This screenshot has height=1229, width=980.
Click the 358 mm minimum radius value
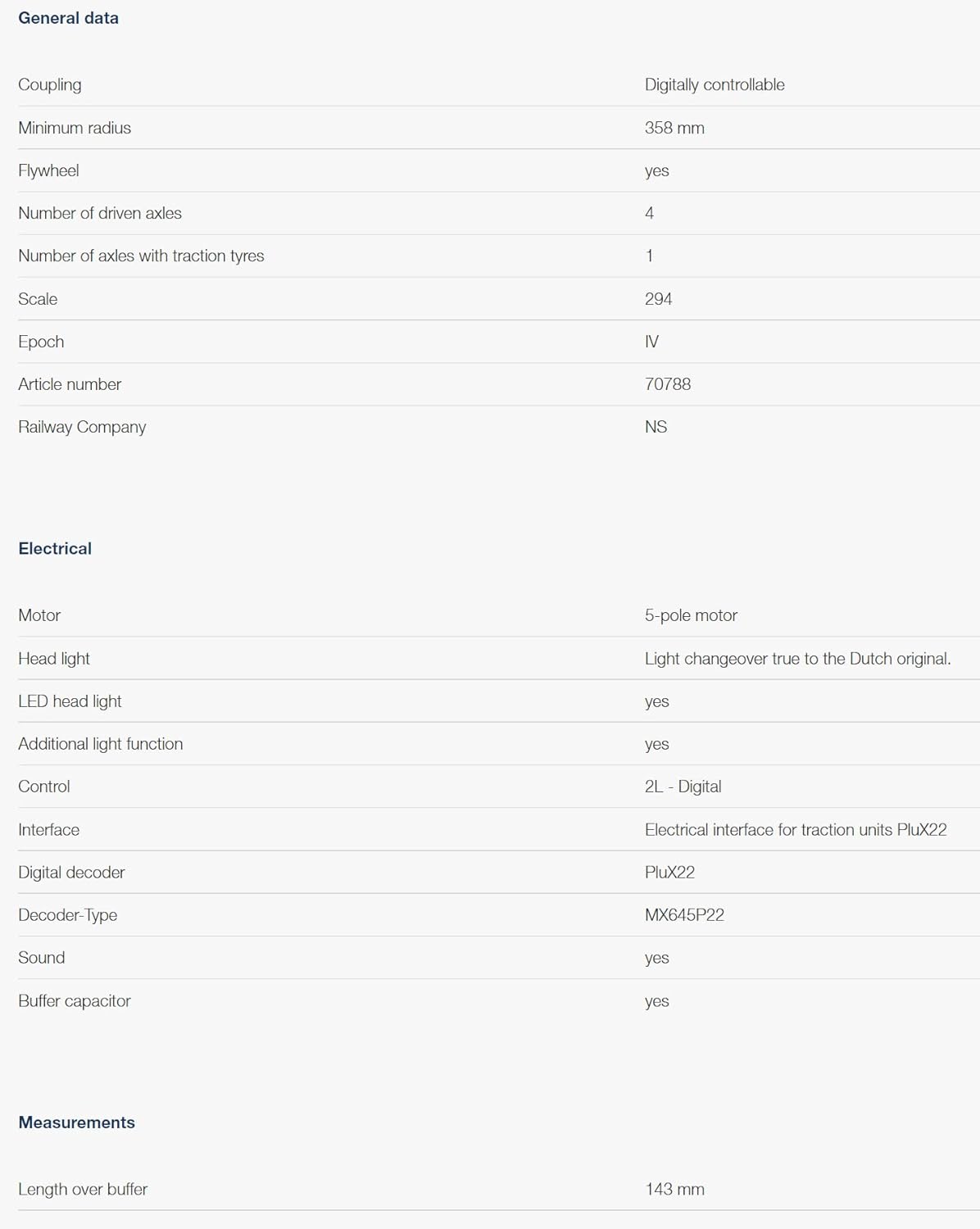click(x=674, y=128)
